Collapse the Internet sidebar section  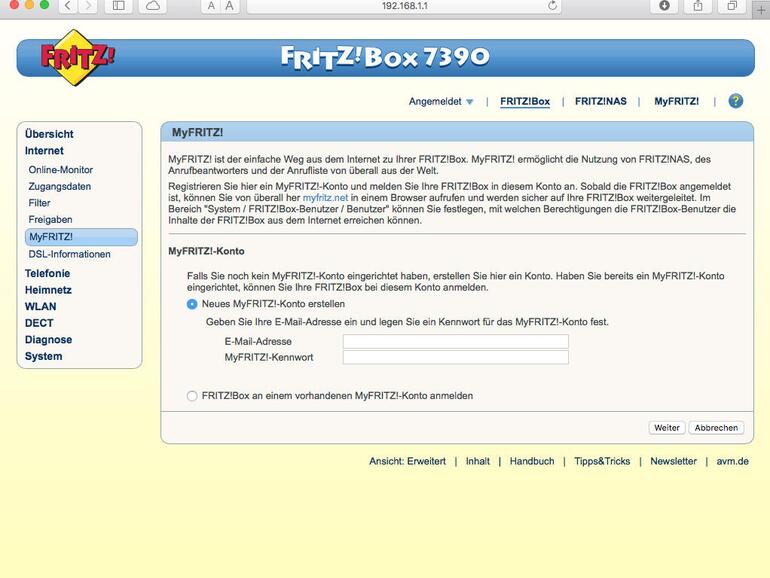(44, 151)
